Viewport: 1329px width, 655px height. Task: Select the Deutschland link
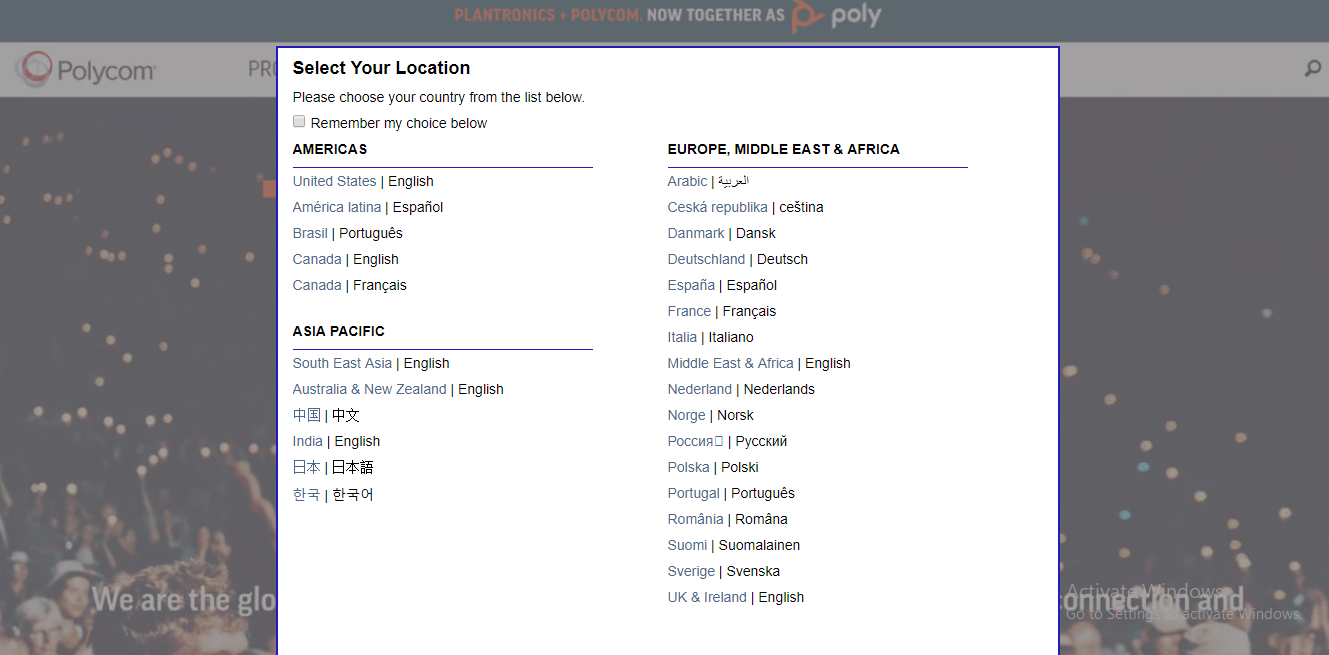click(x=707, y=259)
